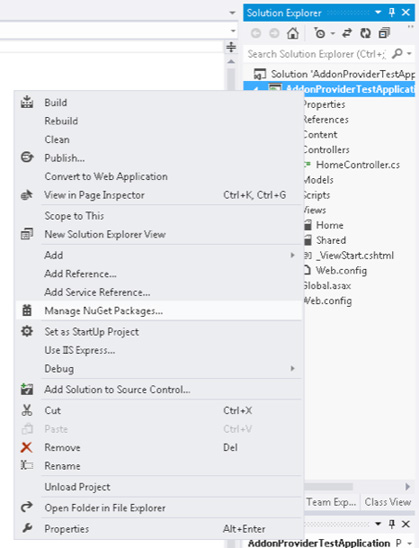The height and width of the screenshot is (548, 419).
Task: Toggle the pin on Solution Explorer title bar
Action: click(x=392, y=13)
